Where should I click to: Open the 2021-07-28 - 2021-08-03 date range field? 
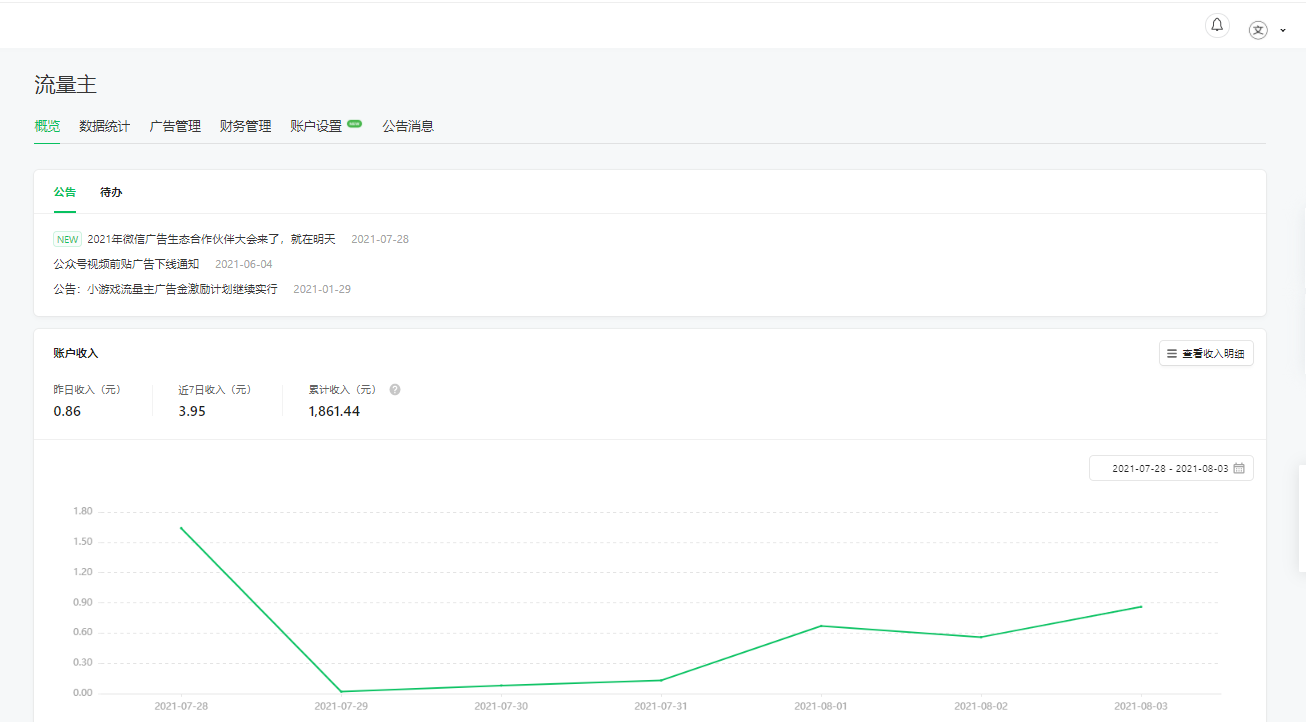pyautogui.click(x=1169, y=468)
